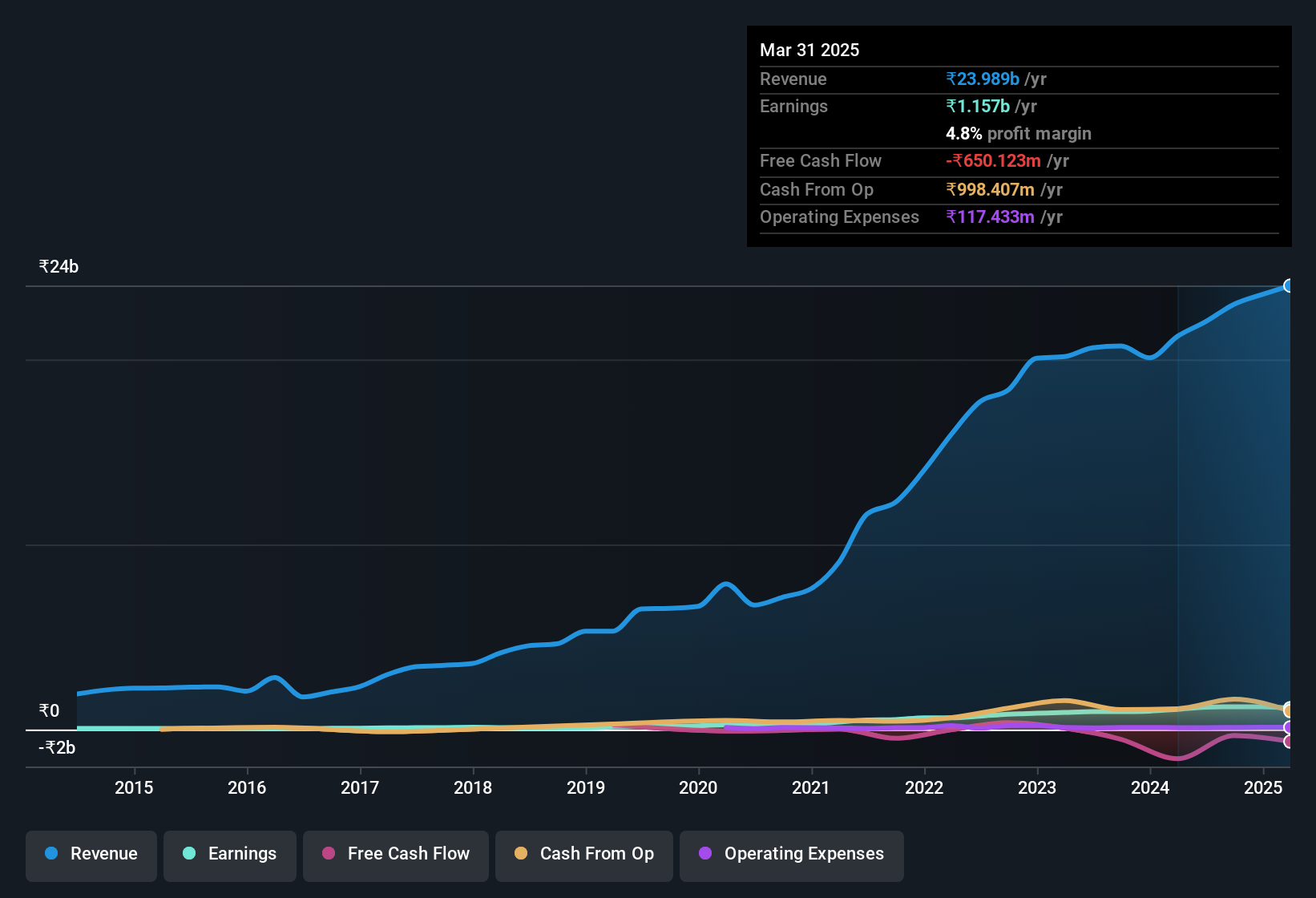This screenshot has height=898, width=1316.
Task: Click the 2024 x-axis label
Action: (x=1150, y=787)
